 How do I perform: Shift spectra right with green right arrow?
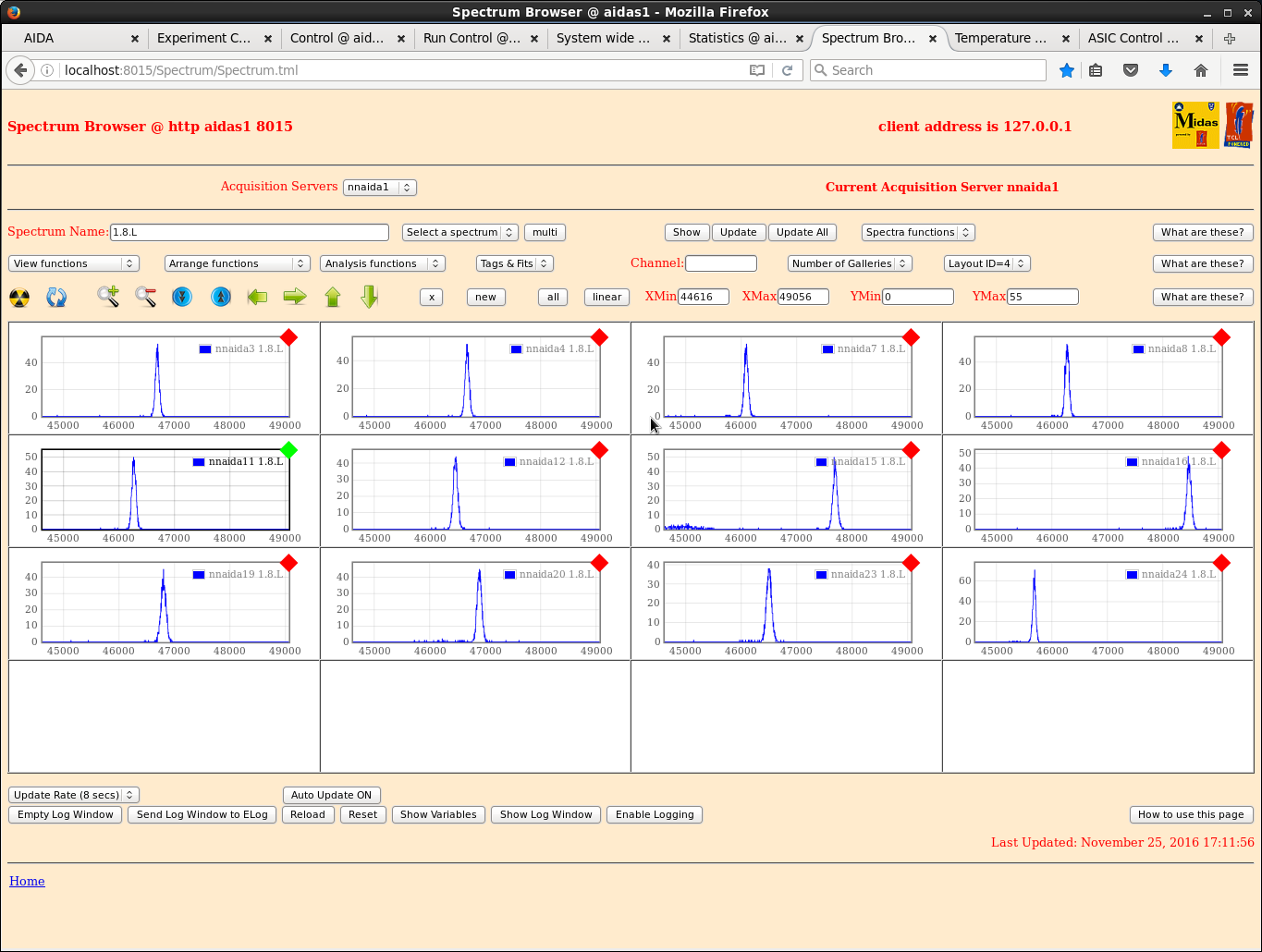pyautogui.click(x=295, y=297)
